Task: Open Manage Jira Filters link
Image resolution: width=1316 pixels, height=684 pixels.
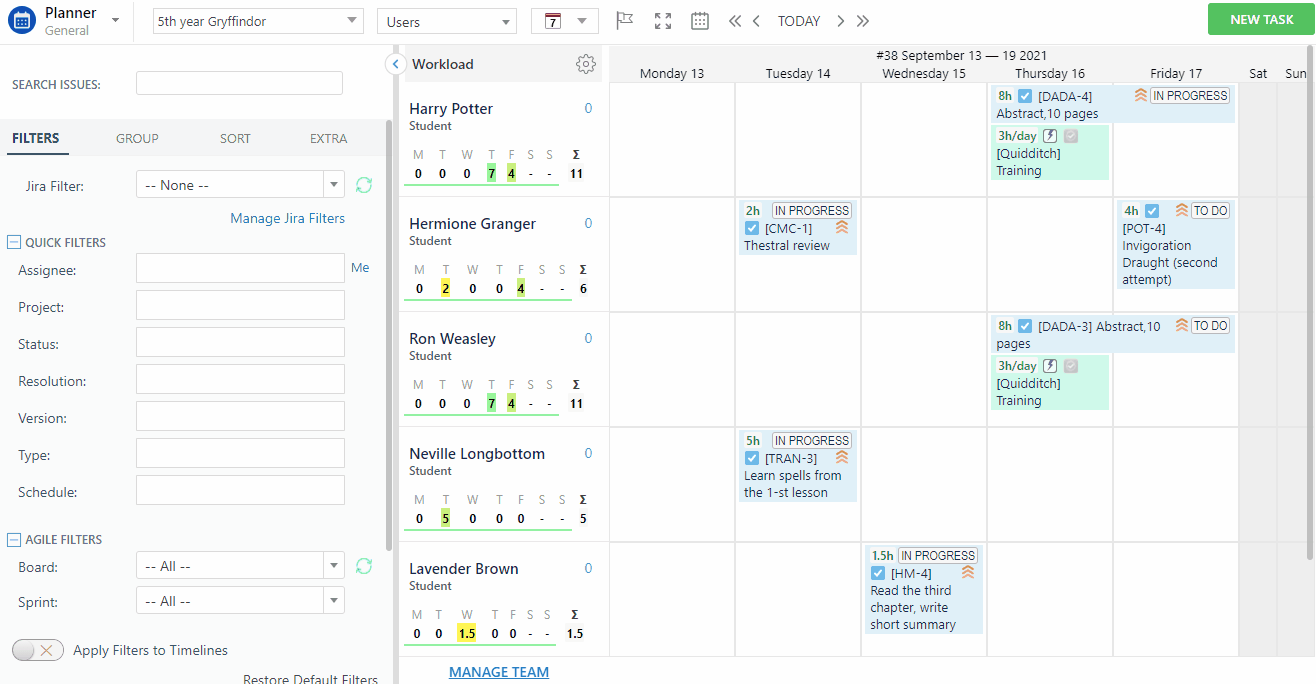Action: pyautogui.click(x=288, y=218)
